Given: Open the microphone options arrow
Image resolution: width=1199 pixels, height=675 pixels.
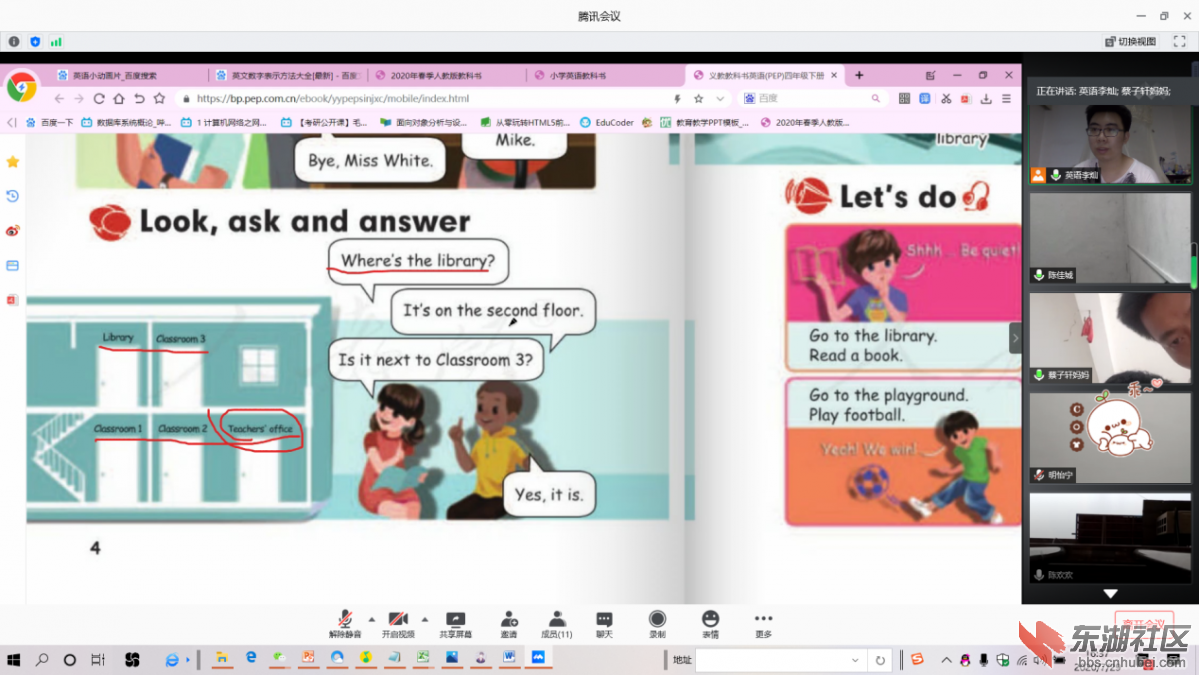Looking at the screenshot, I should 372,619.
